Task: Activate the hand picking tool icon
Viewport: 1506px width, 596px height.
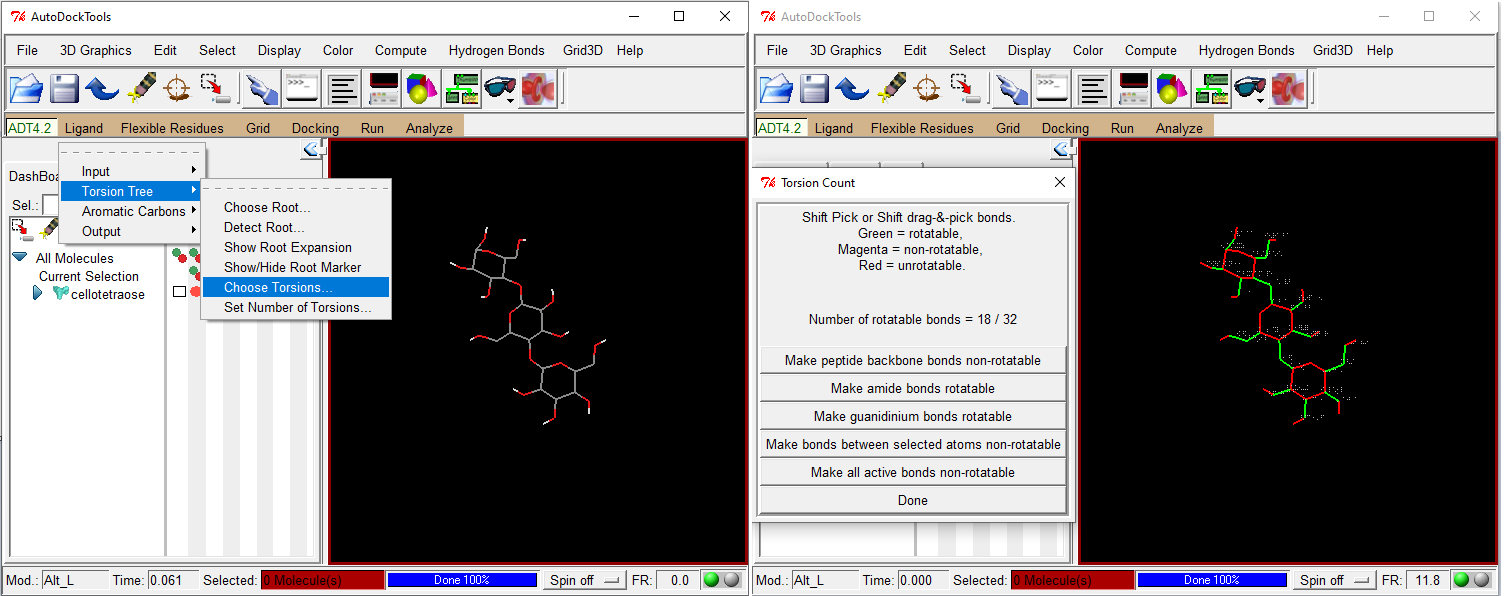Action: (262, 88)
